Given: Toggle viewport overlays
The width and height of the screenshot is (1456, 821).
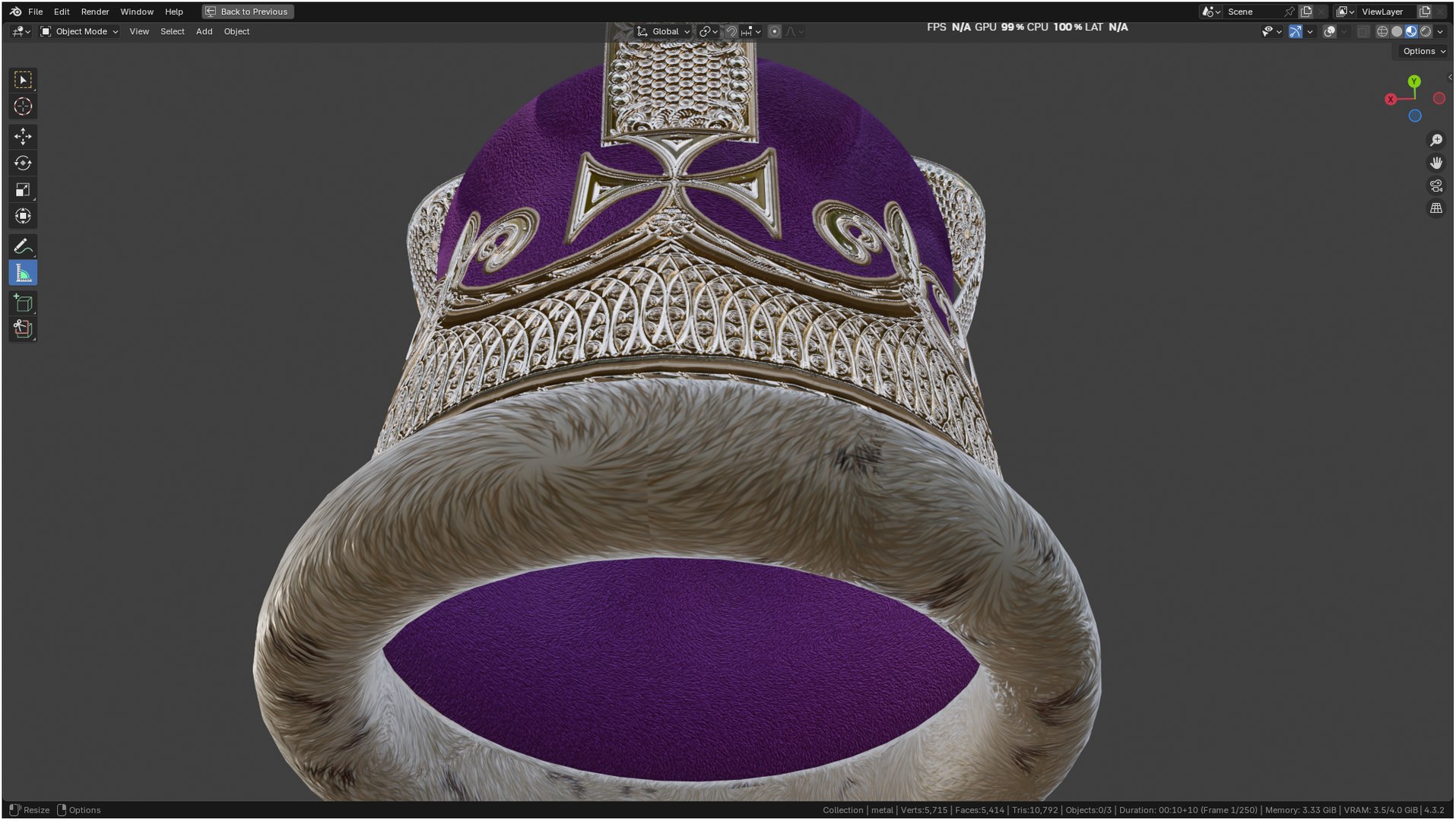Looking at the screenshot, I should (1329, 31).
